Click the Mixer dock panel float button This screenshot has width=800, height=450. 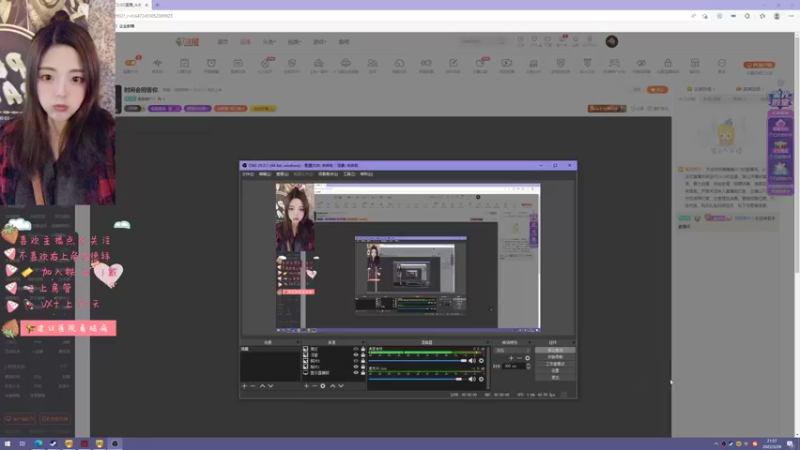point(487,342)
